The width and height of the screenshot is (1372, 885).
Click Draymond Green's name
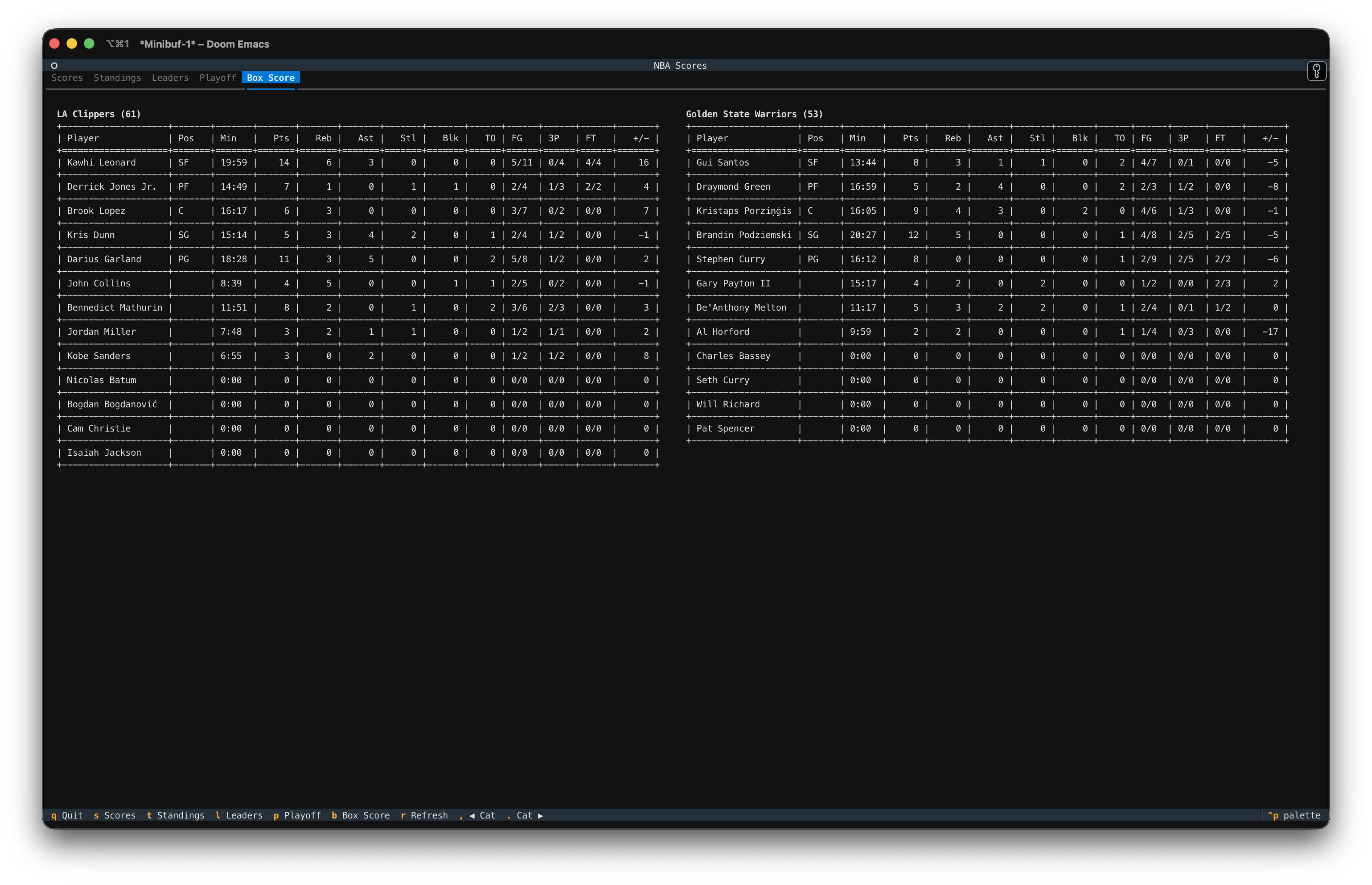click(x=733, y=187)
